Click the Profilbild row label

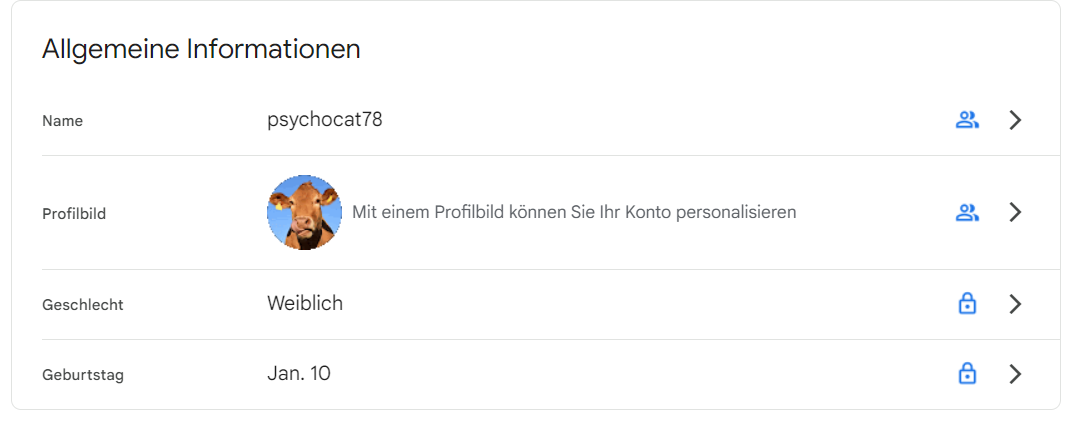point(74,214)
